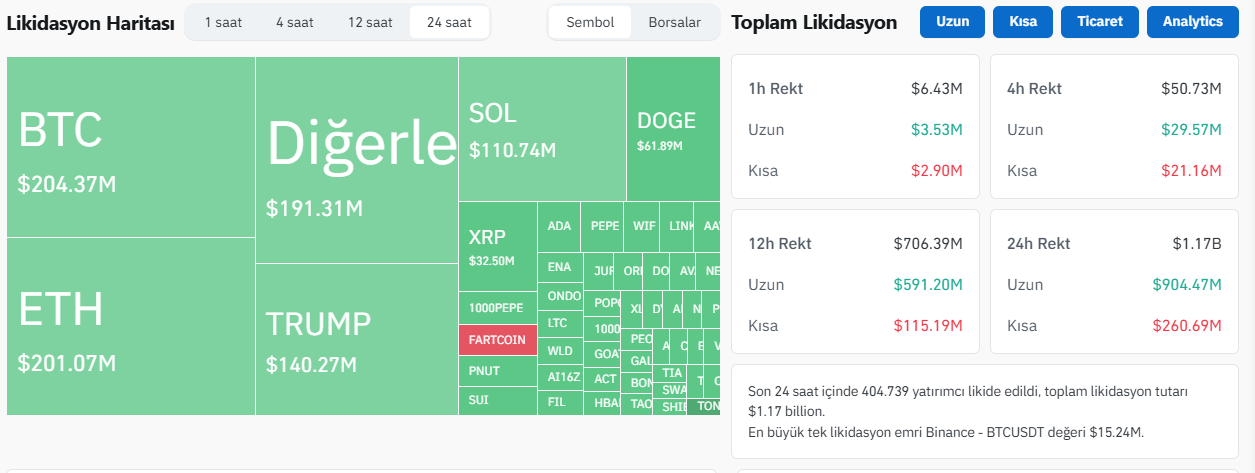Select the 1 saat timeframe tab

223,22
